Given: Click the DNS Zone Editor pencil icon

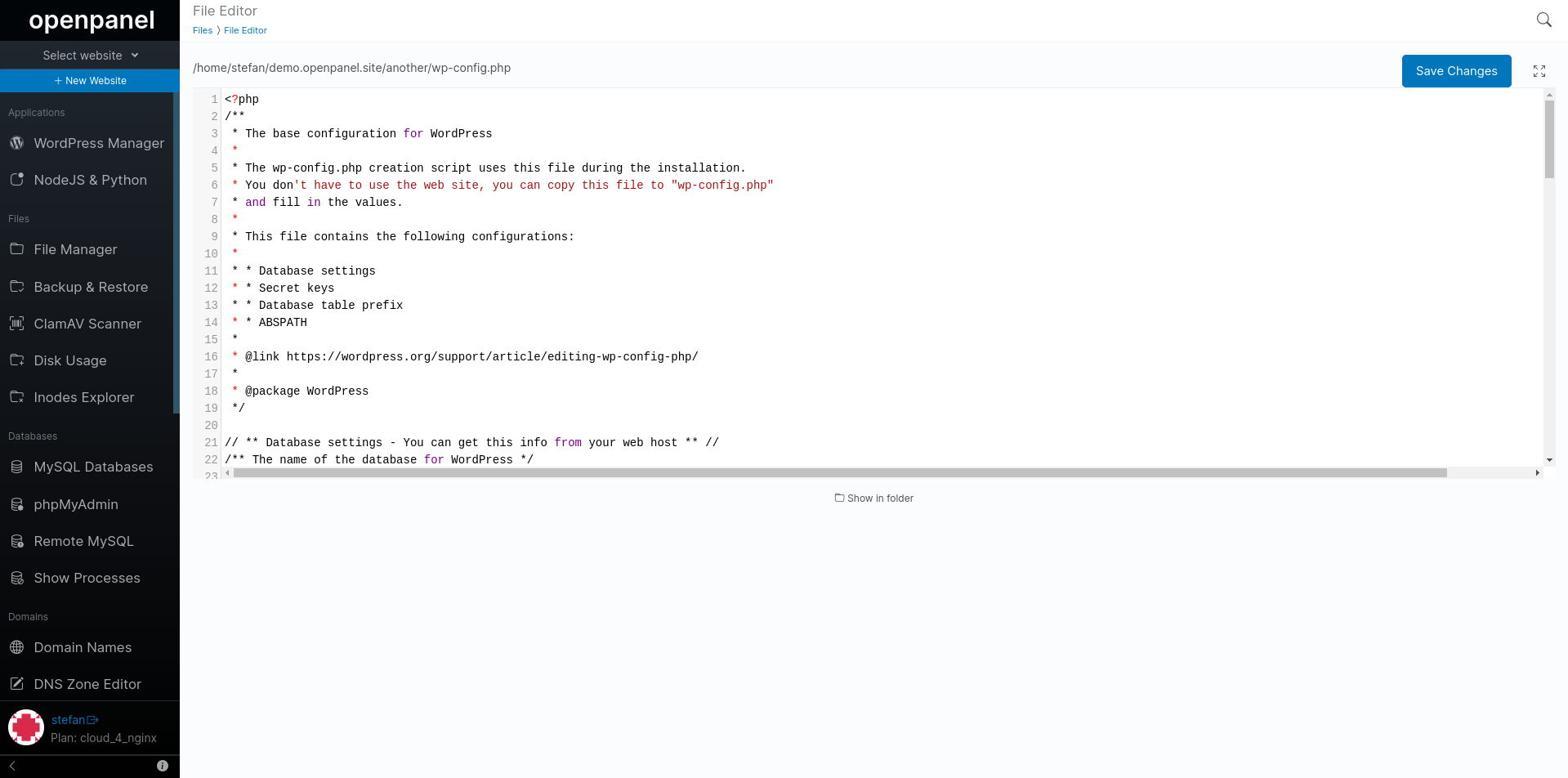Looking at the screenshot, I should (16, 684).
